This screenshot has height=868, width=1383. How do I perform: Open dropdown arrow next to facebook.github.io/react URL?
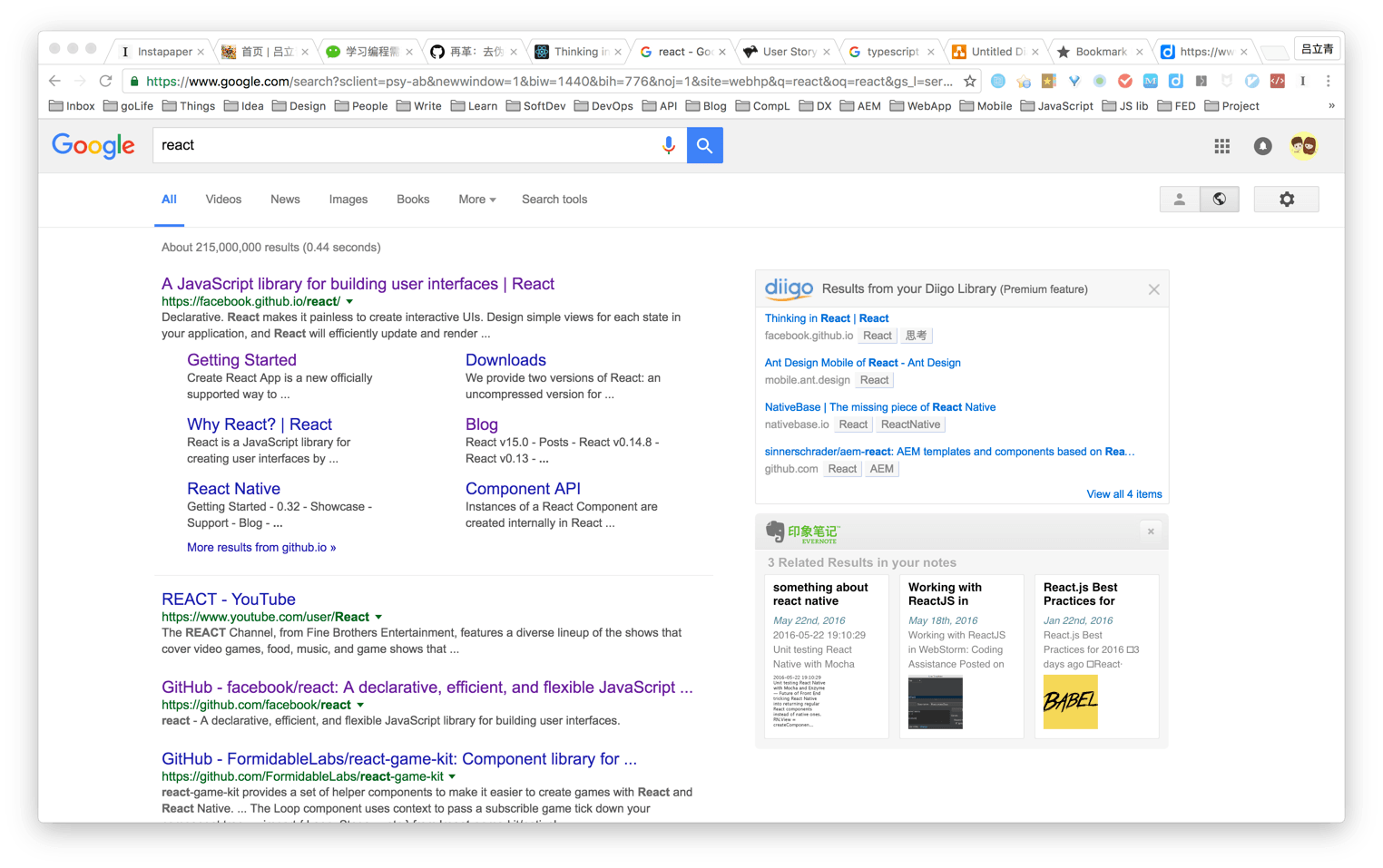click(349, 301)
